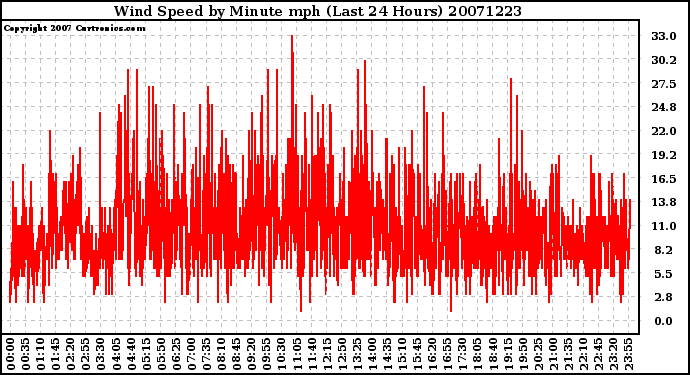Select the 33.0 y-axis label
The width and height of the screenshot is (690, 375).
click(x=664, y=36)
